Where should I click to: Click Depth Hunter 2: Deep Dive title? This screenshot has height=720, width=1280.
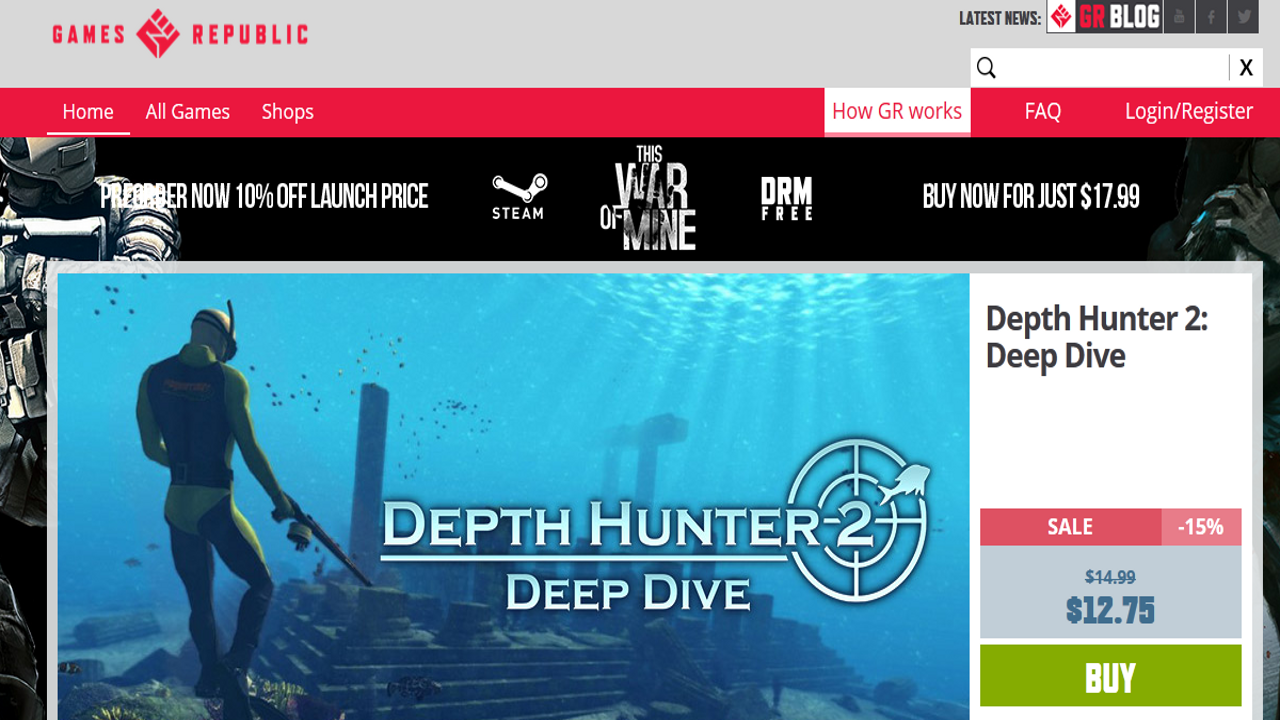(x=1096, y=337)
